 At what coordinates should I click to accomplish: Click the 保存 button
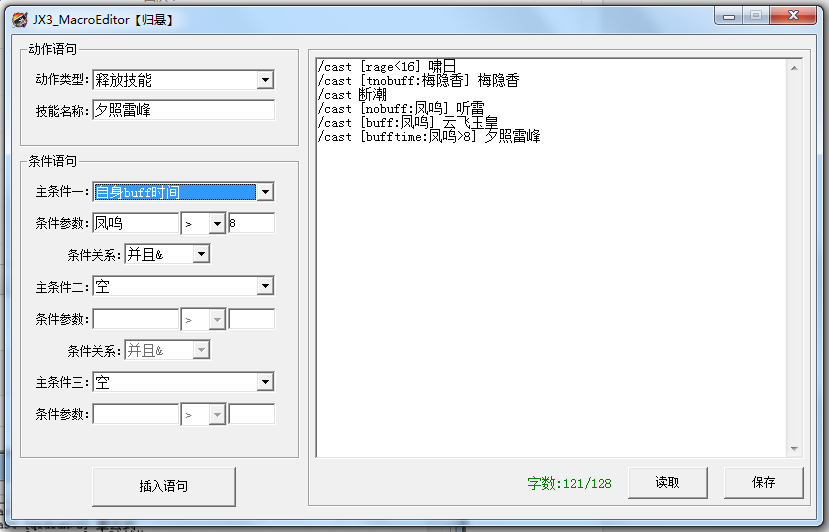click(763, 482)
